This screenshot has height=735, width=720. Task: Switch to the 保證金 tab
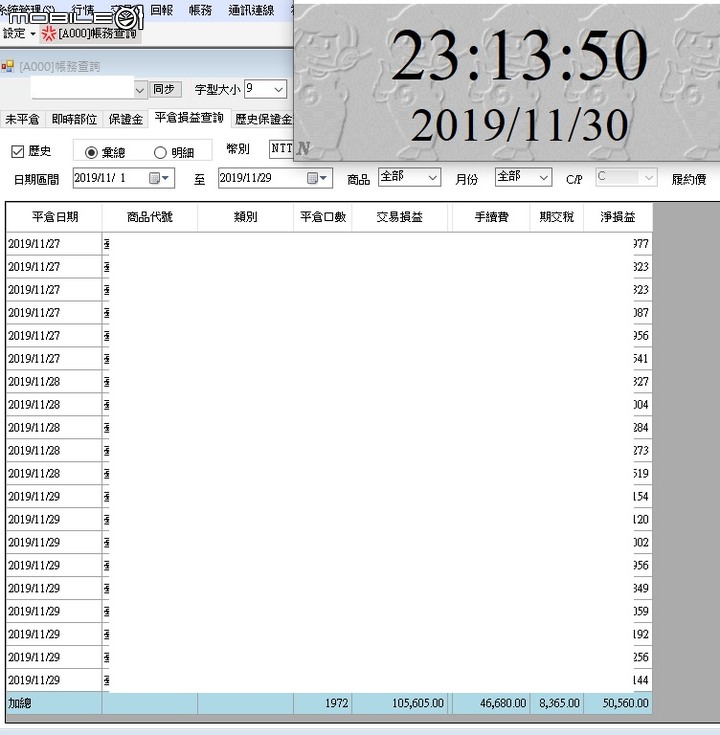click(x=126, y=120)
